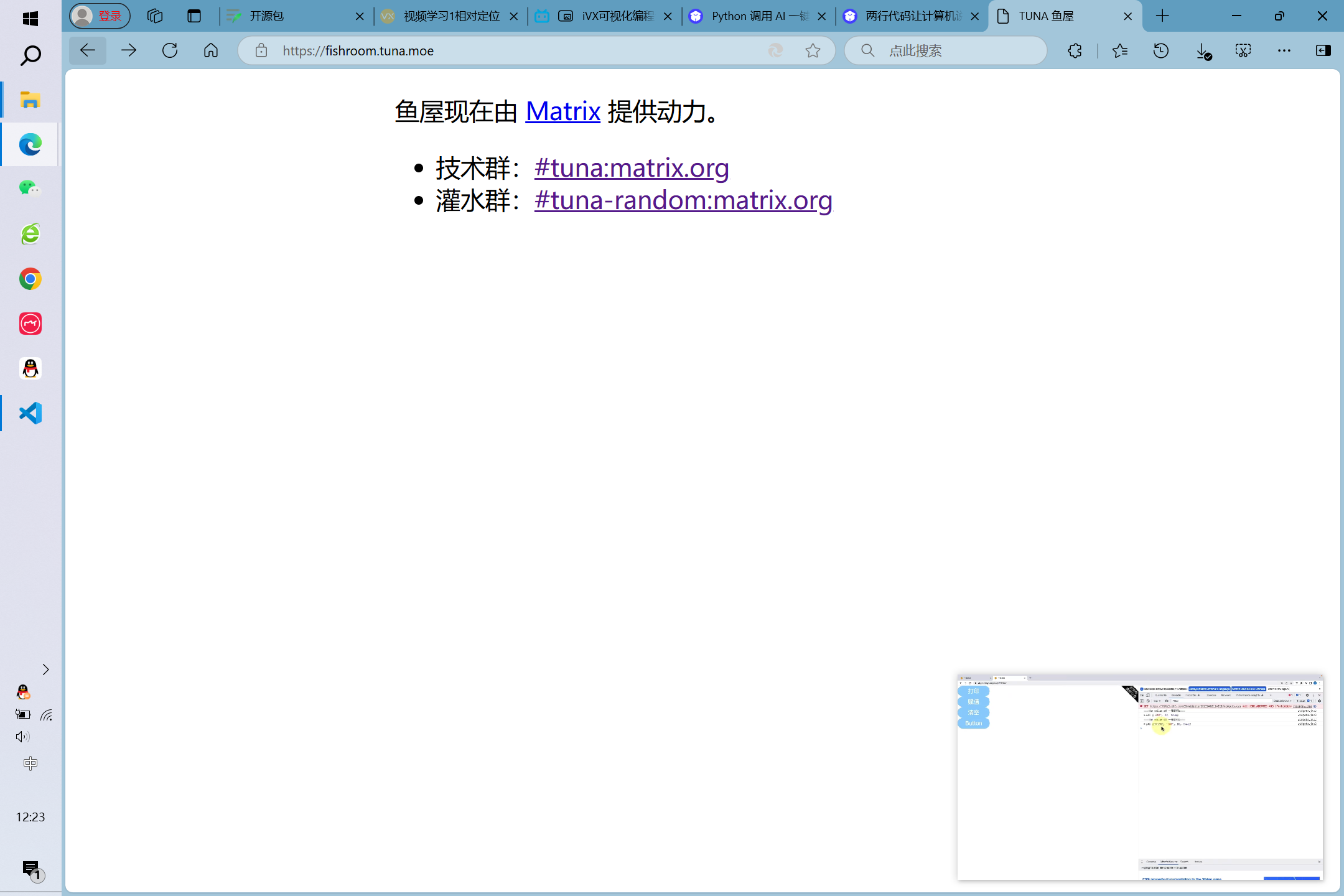Screen dimensions: 1344x896
Task: View site information lock icon
Action: [261, 50]
